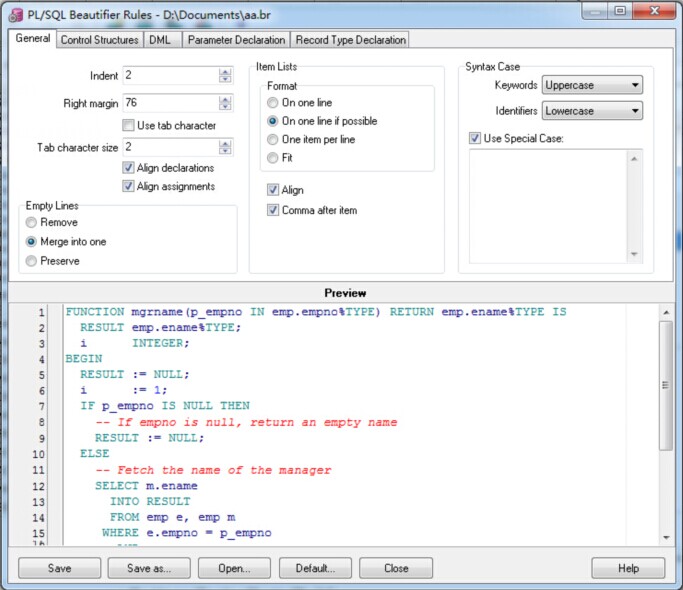
Task: Select the Fit format radio button
Action: [x=272, y=158]
